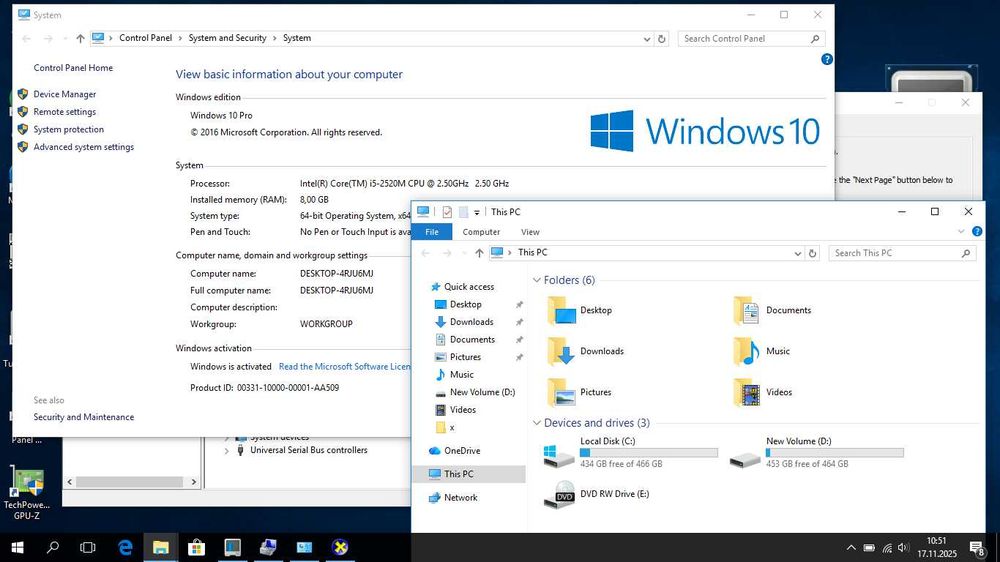Screen dimensions: 1000x562
Task: Open the View ribbon tab
Action: point(530,232)
